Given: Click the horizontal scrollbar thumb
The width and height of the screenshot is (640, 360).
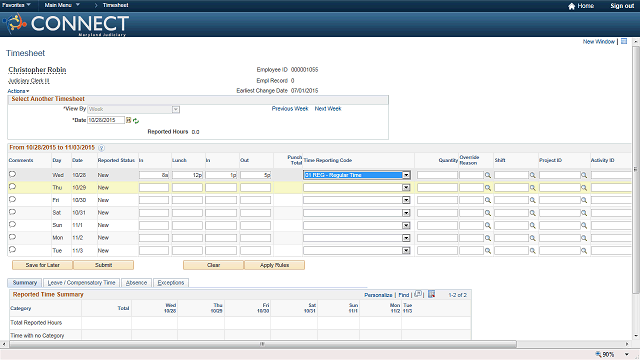Looking at the screenshot, I should (x=263, y=344).
